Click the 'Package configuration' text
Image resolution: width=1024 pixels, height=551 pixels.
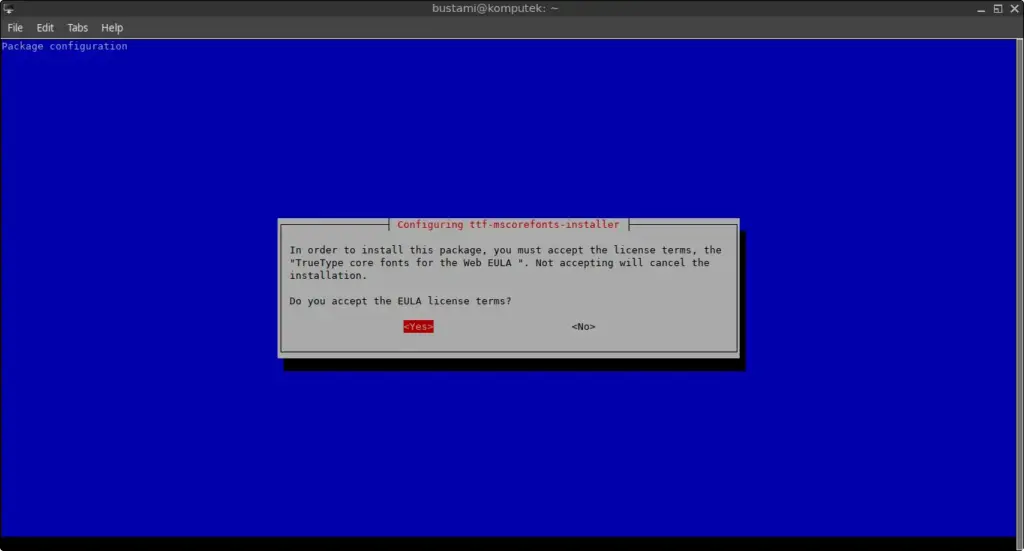pyautogui.click(x=65, y=46)
